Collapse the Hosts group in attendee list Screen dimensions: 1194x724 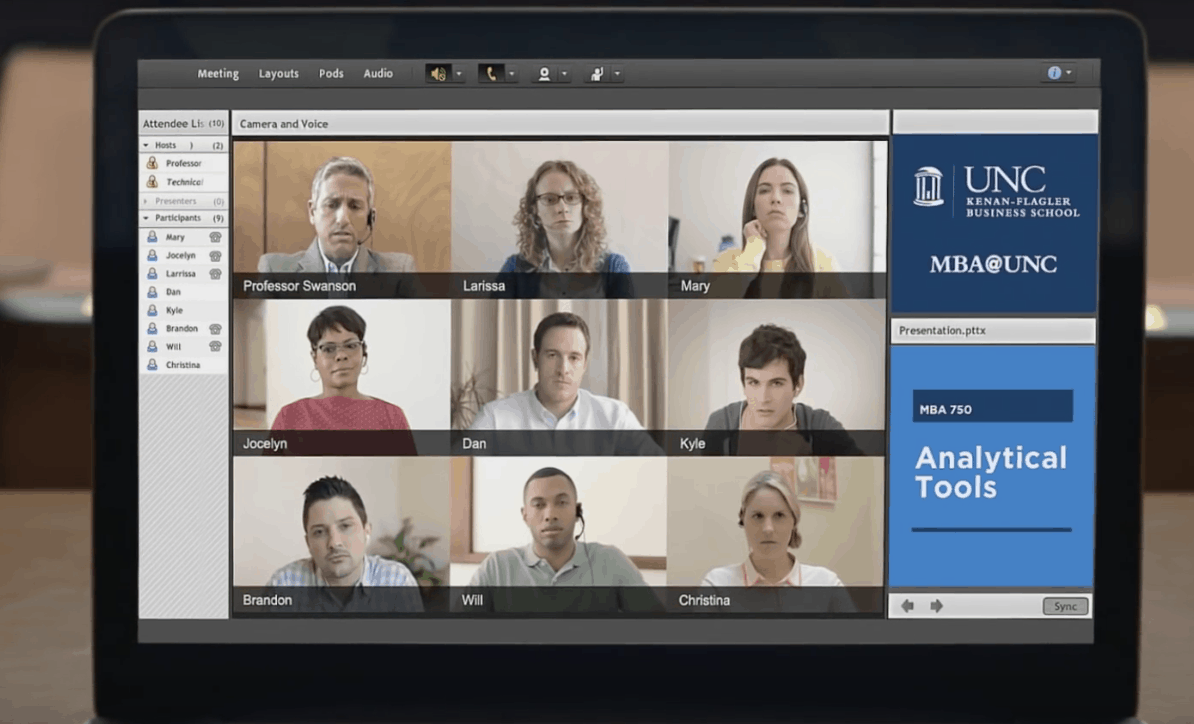pos(145,145)
